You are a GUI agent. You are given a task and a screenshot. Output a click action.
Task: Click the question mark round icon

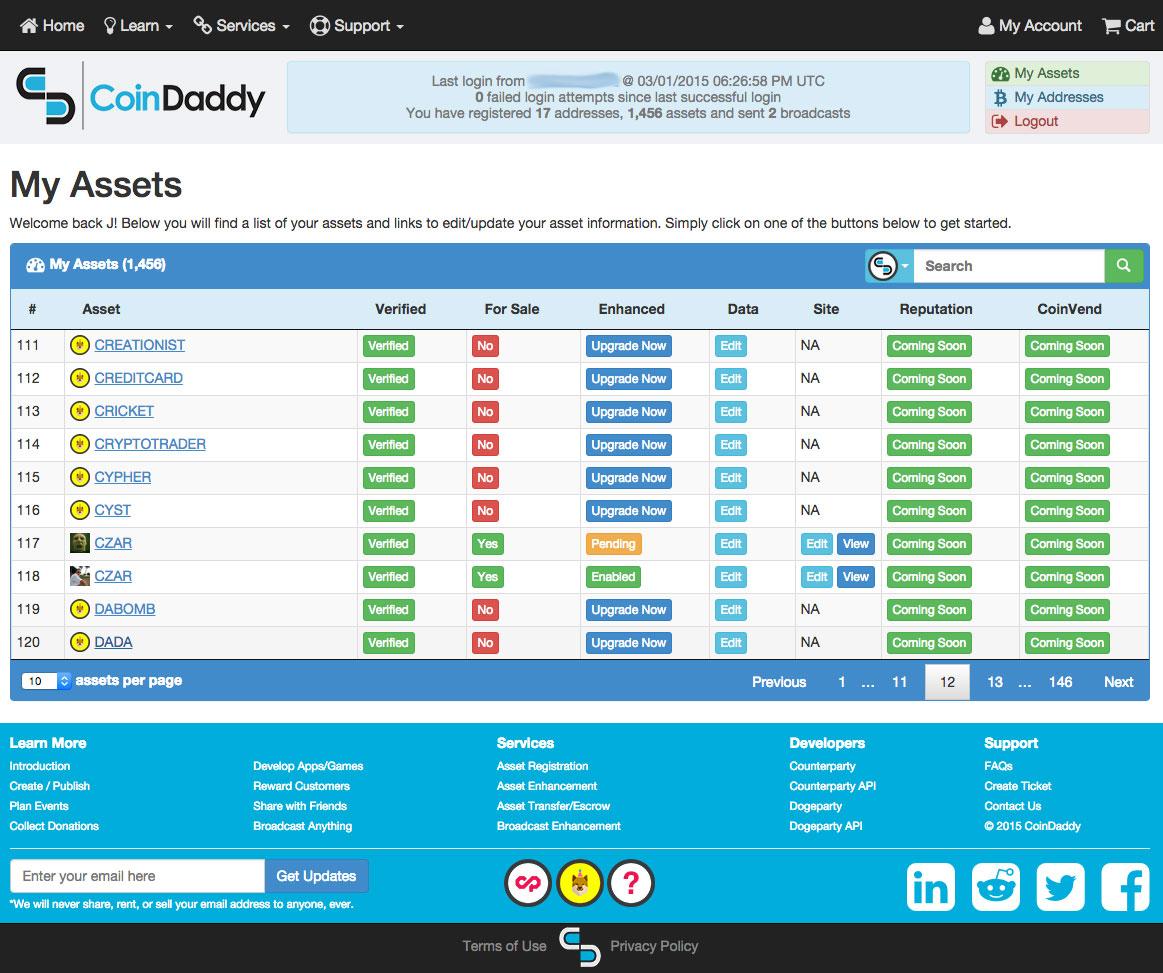(x=631, y=883)
